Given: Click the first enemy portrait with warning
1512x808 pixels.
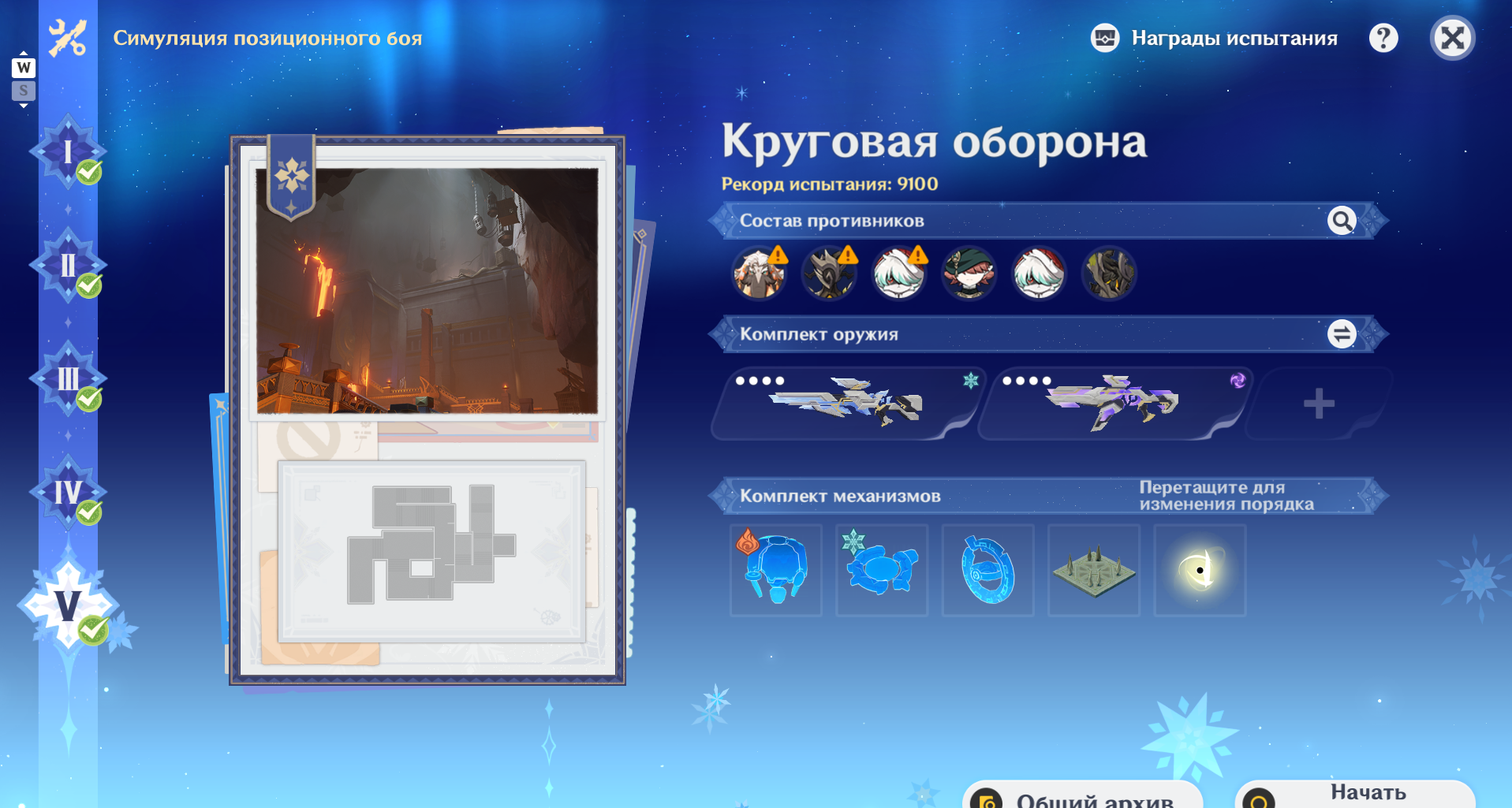Looking at the screenshot, I should tap(759, 274).
